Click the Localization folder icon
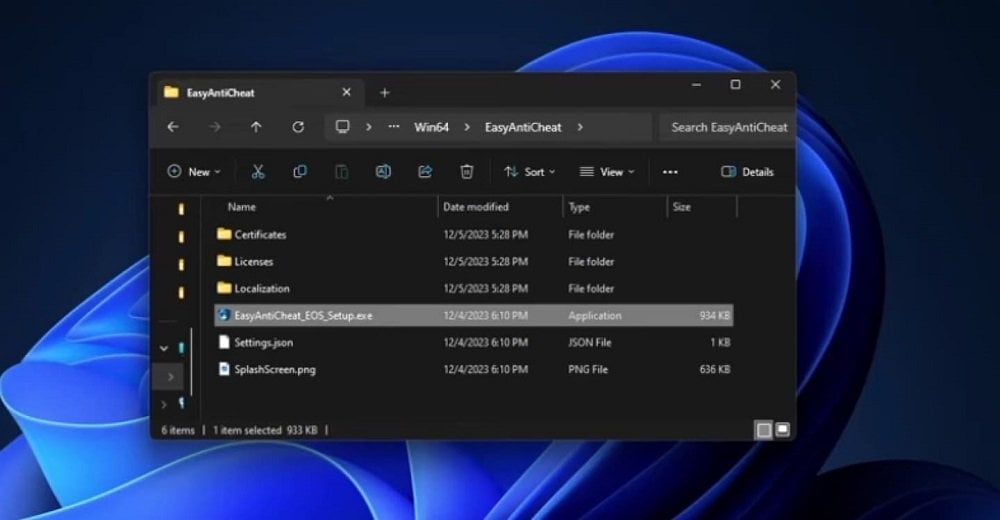 pos(224,288)
